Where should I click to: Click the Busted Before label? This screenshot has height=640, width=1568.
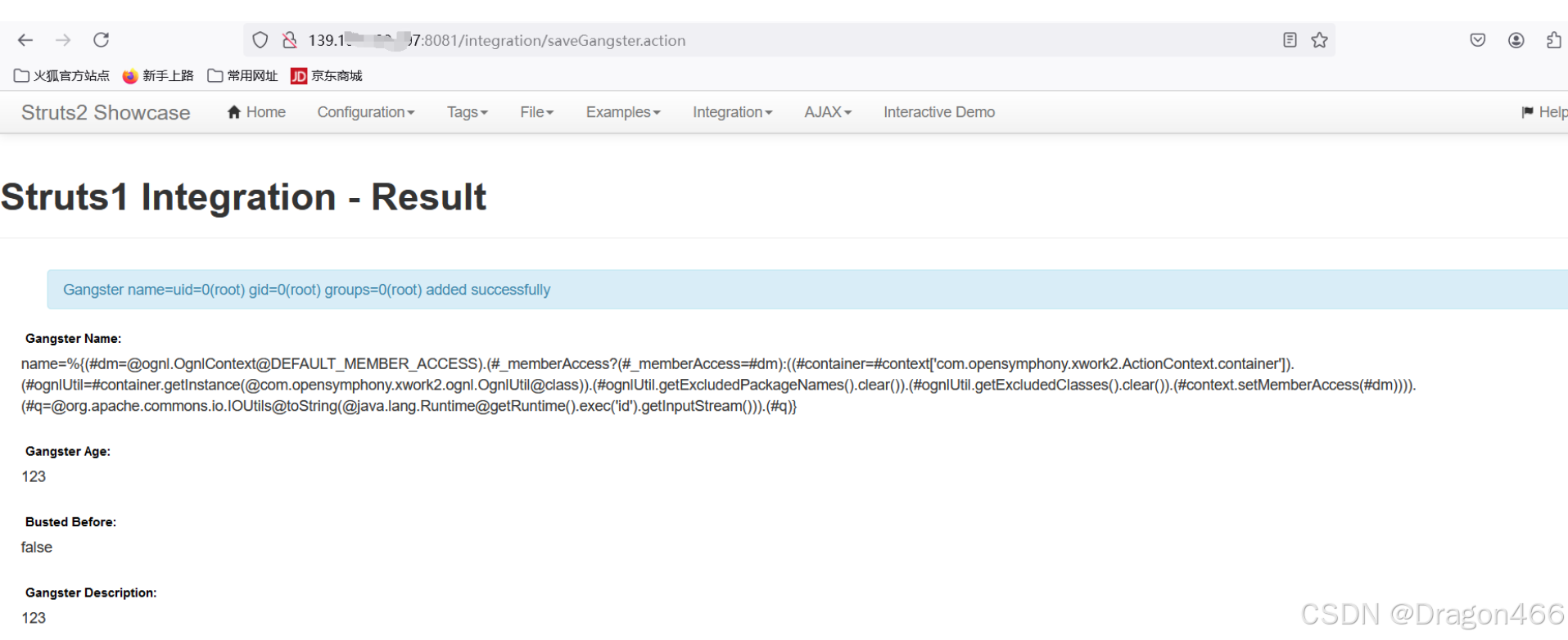point(70,522)
